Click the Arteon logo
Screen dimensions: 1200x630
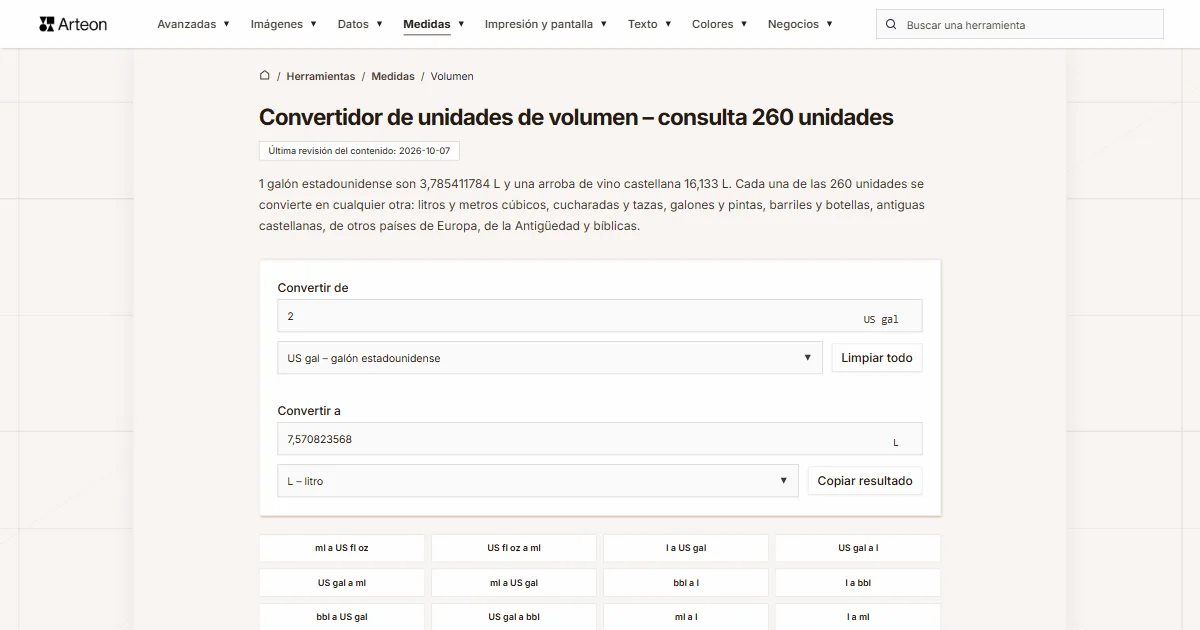73,24
